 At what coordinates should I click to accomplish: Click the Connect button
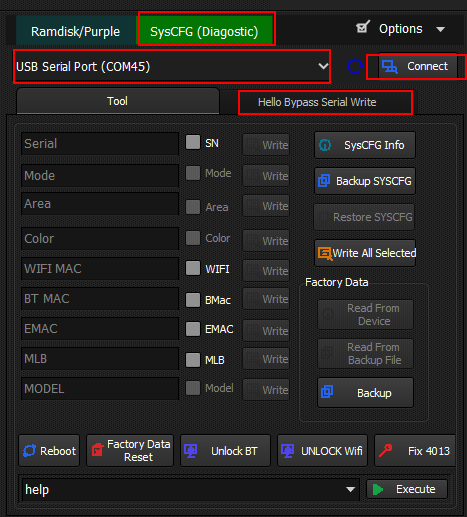coord(418,66)
